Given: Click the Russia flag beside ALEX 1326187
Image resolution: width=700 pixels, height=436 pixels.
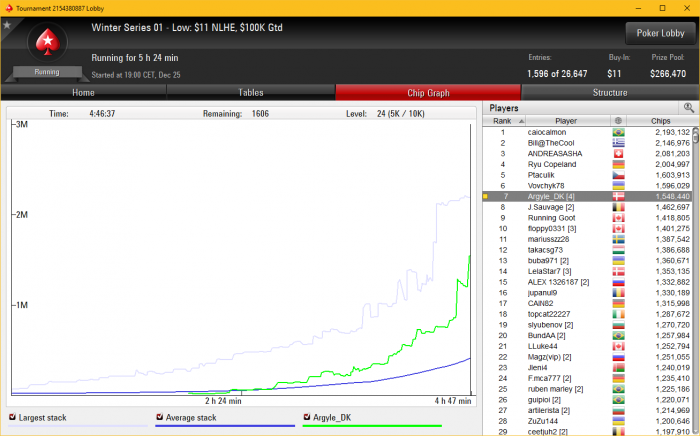Looking at the screenshot, I should pos(618,282).
